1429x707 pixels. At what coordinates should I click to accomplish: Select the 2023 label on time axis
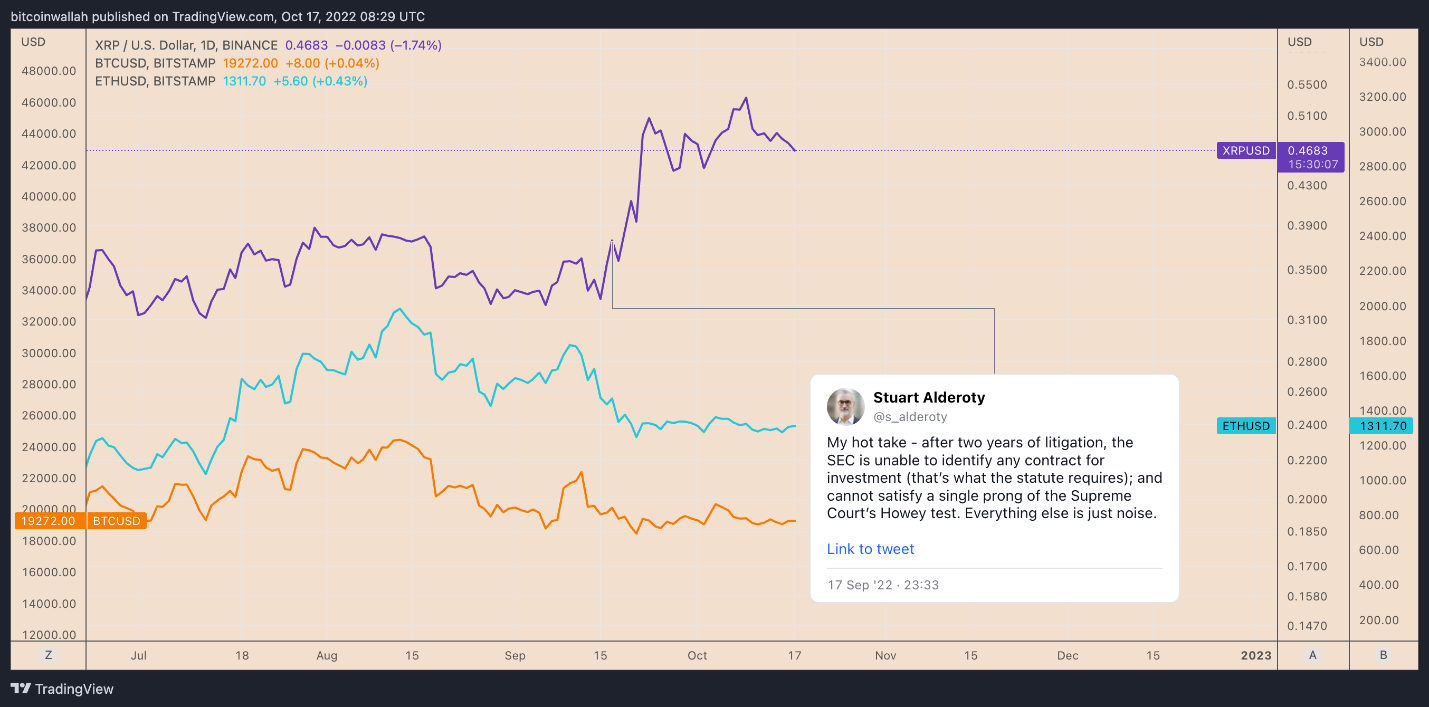tap(1255, 655)
